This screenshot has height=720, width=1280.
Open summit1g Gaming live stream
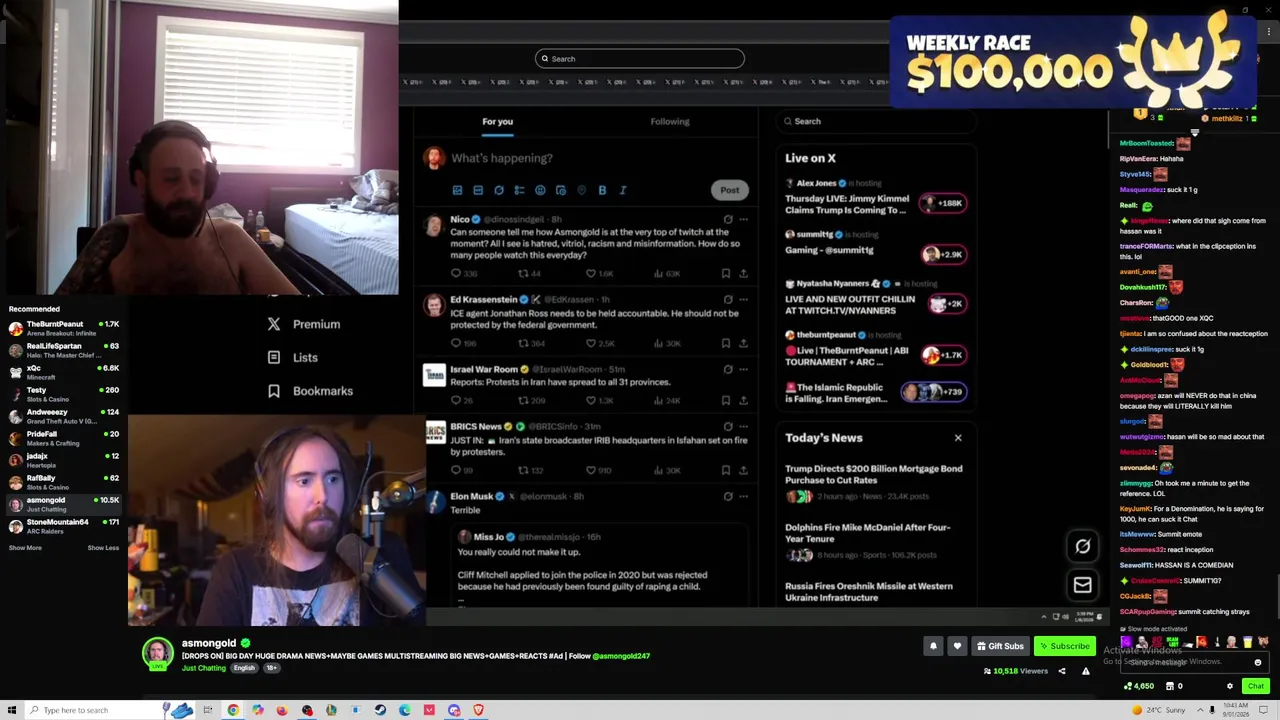(876, 243)
